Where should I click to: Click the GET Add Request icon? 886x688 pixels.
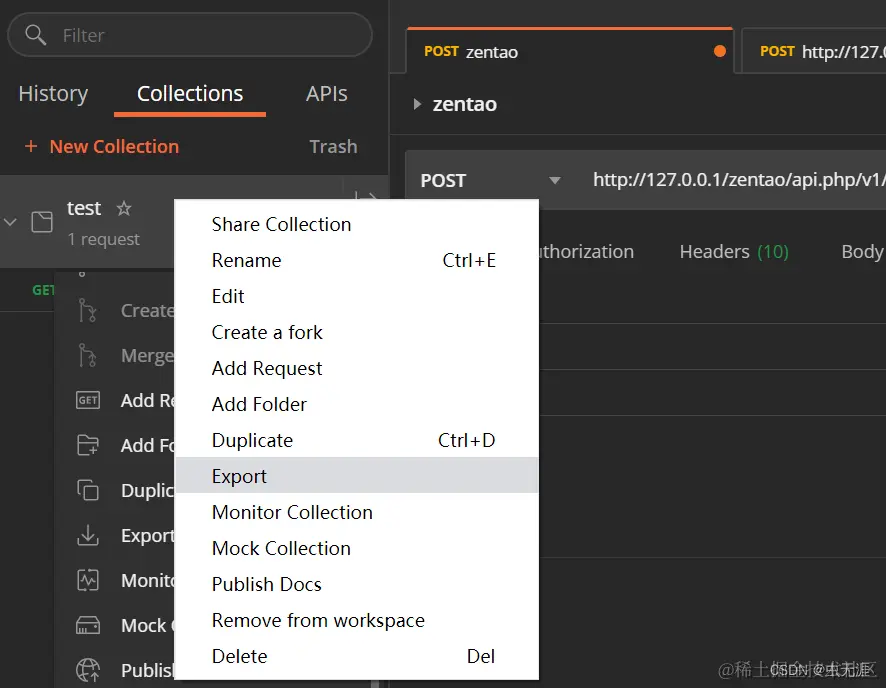click(x=88, y=400)
